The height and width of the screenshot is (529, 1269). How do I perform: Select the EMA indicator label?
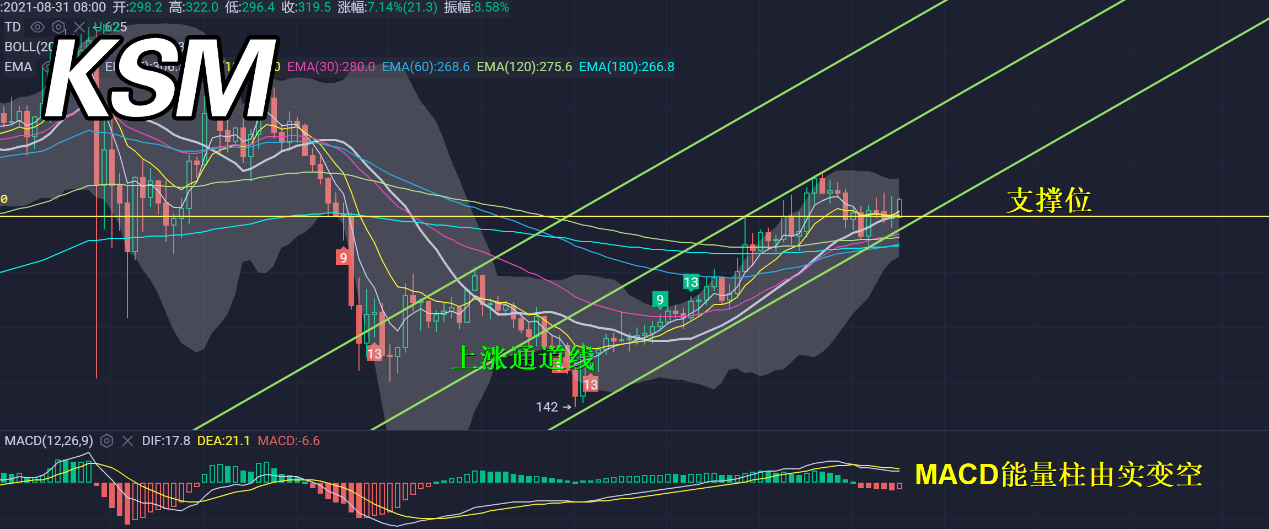point(18,67)
